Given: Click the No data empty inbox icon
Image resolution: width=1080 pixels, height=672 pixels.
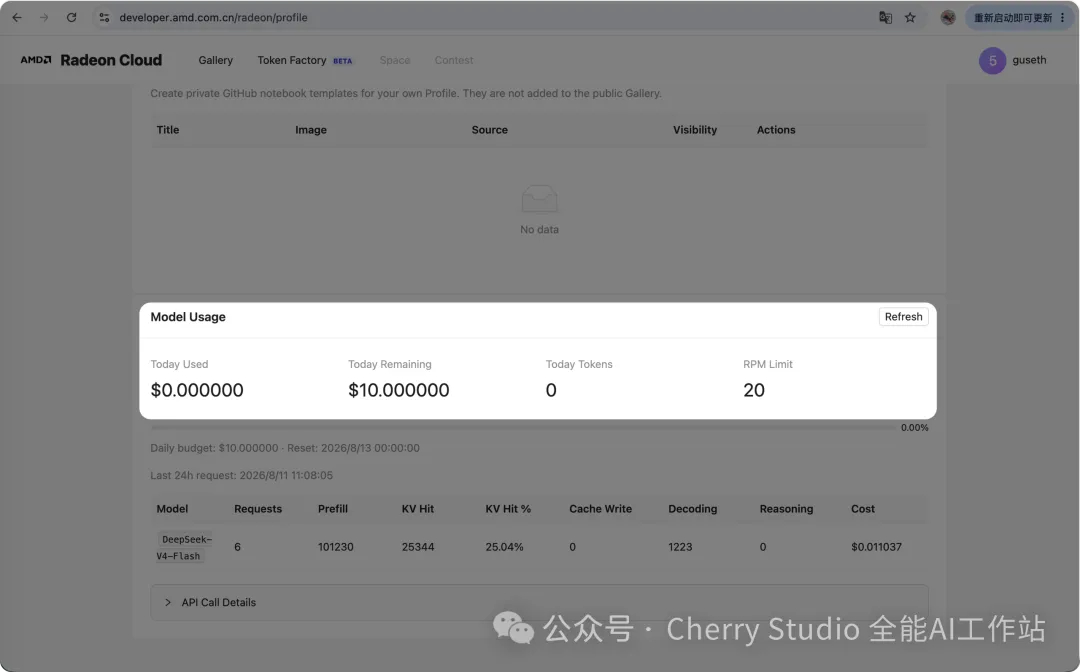Looking at the screenshot, I should 539,199.
